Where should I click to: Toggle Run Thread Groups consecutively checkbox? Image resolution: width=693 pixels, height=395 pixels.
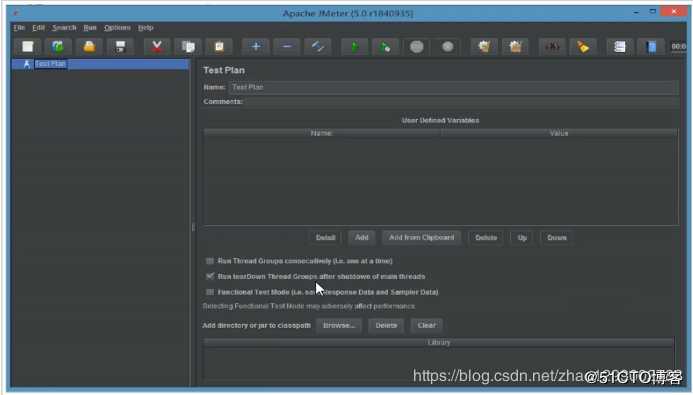click(210, 261)
